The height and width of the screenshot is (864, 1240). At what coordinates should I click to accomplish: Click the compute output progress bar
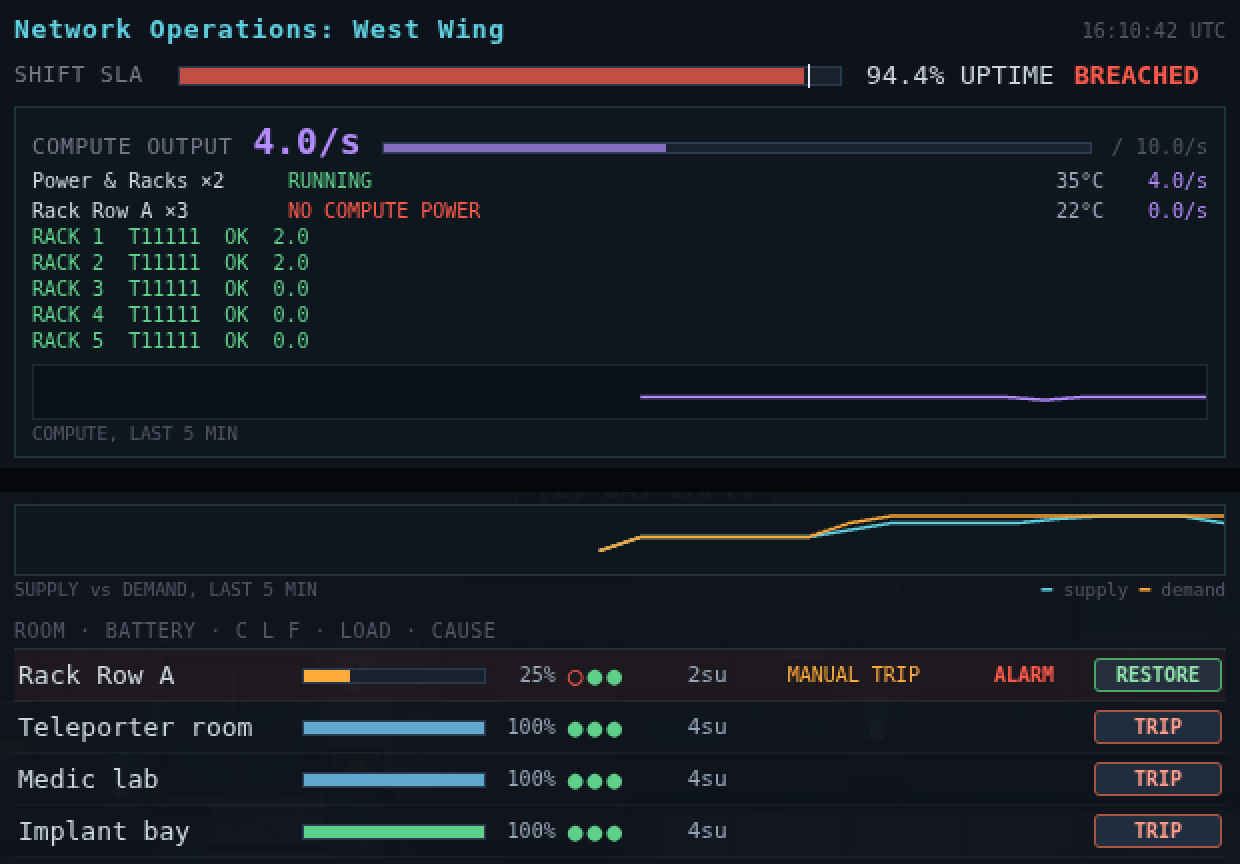click(x=737, y=148)
